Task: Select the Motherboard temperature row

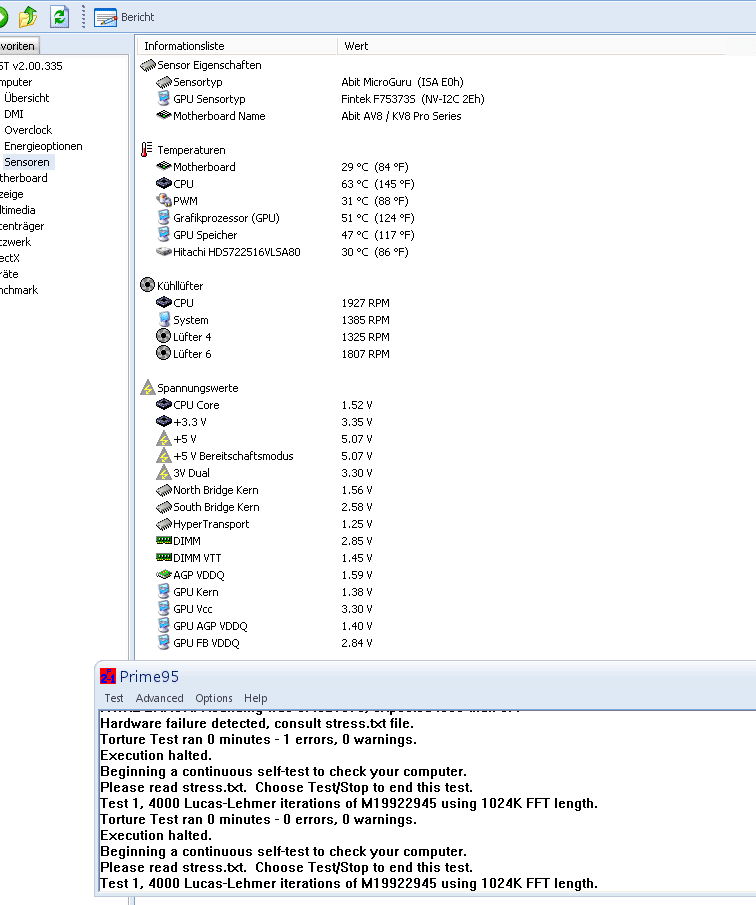Action: (282, 167)
